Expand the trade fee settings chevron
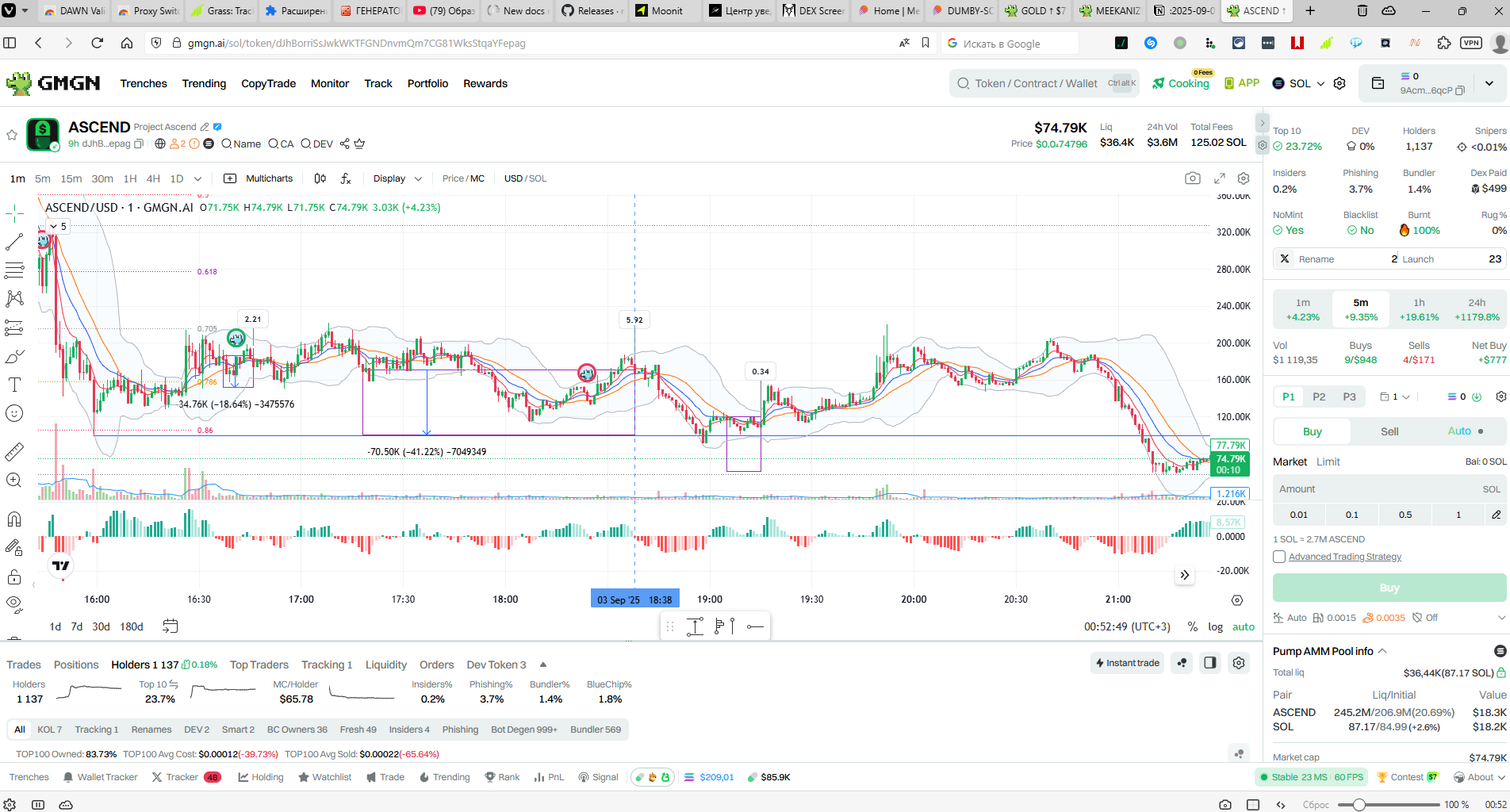Screen dimensions: 1510x812 [x=1500, y=618]
